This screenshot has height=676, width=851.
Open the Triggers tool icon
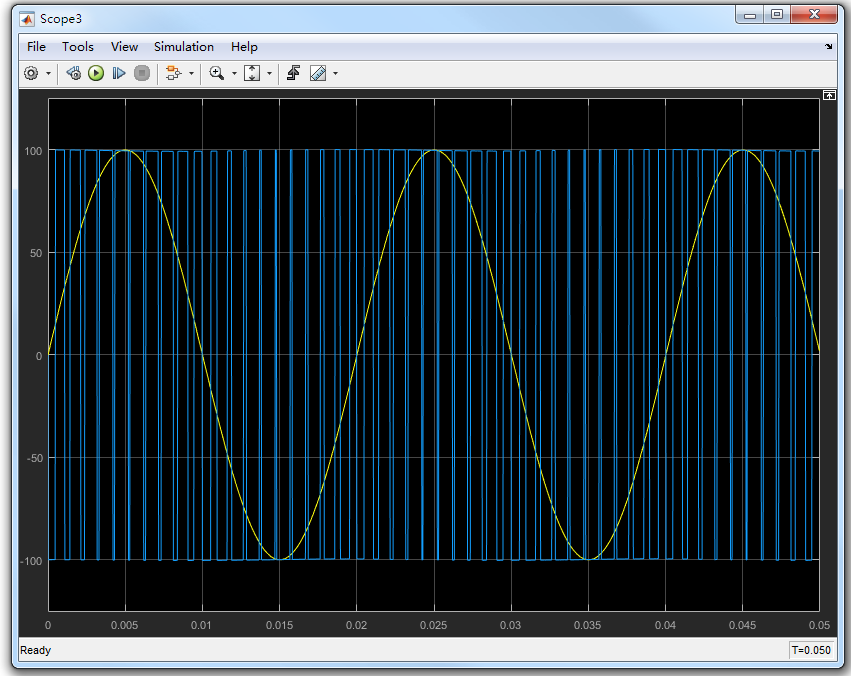[294, 73]
